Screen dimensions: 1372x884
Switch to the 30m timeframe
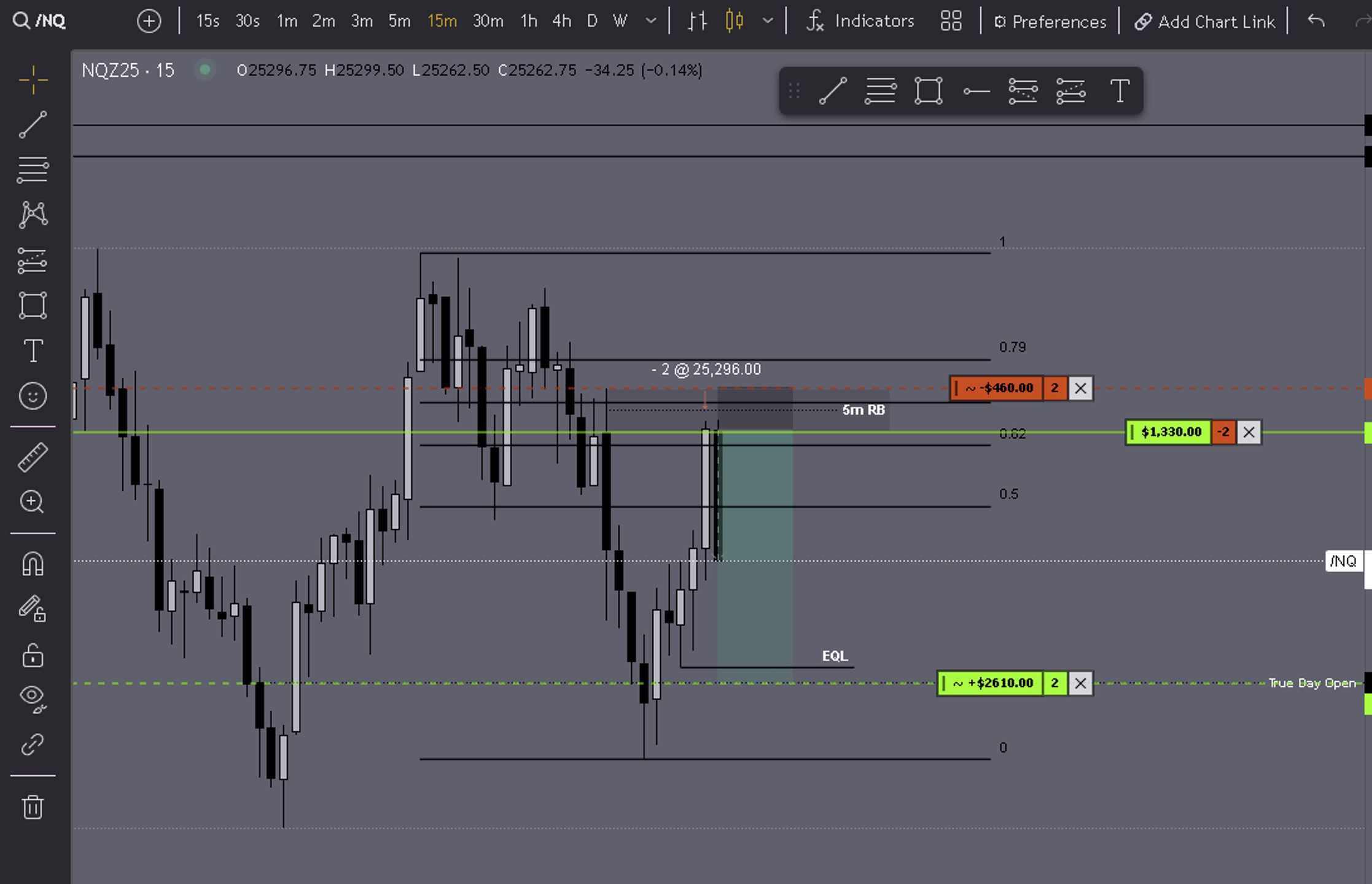pos(488,21)
